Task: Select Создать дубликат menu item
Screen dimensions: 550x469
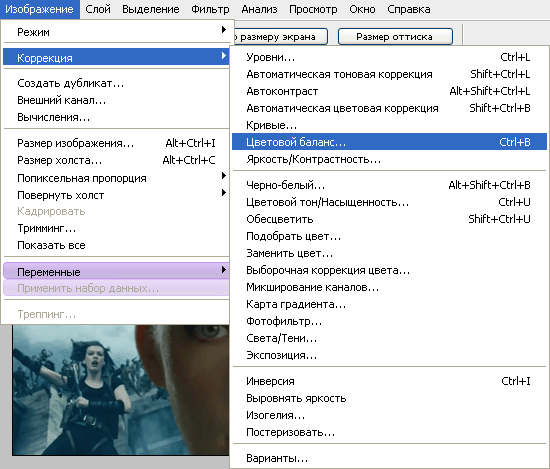Action: coord(116,83)
